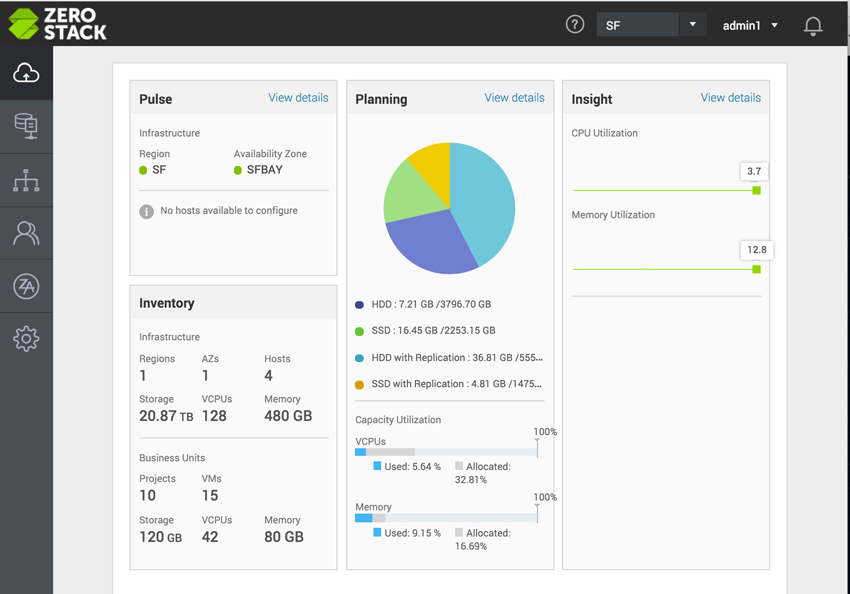Click the purple-blue pie chart slice
The image size is (850, 594).
[x=431, y=241]
